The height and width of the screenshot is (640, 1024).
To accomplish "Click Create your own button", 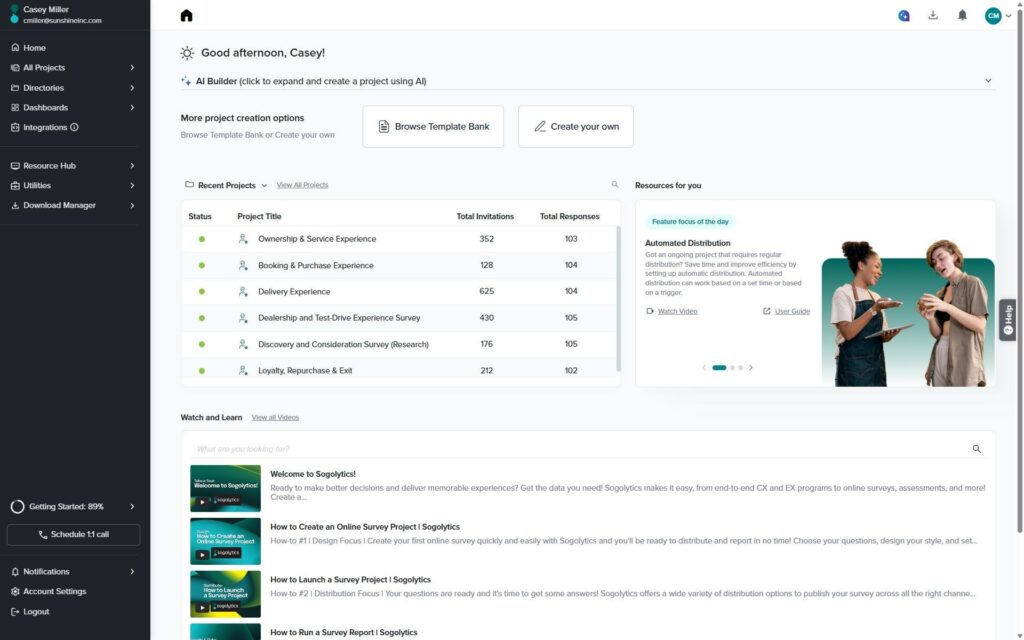I will click(576, 127).
